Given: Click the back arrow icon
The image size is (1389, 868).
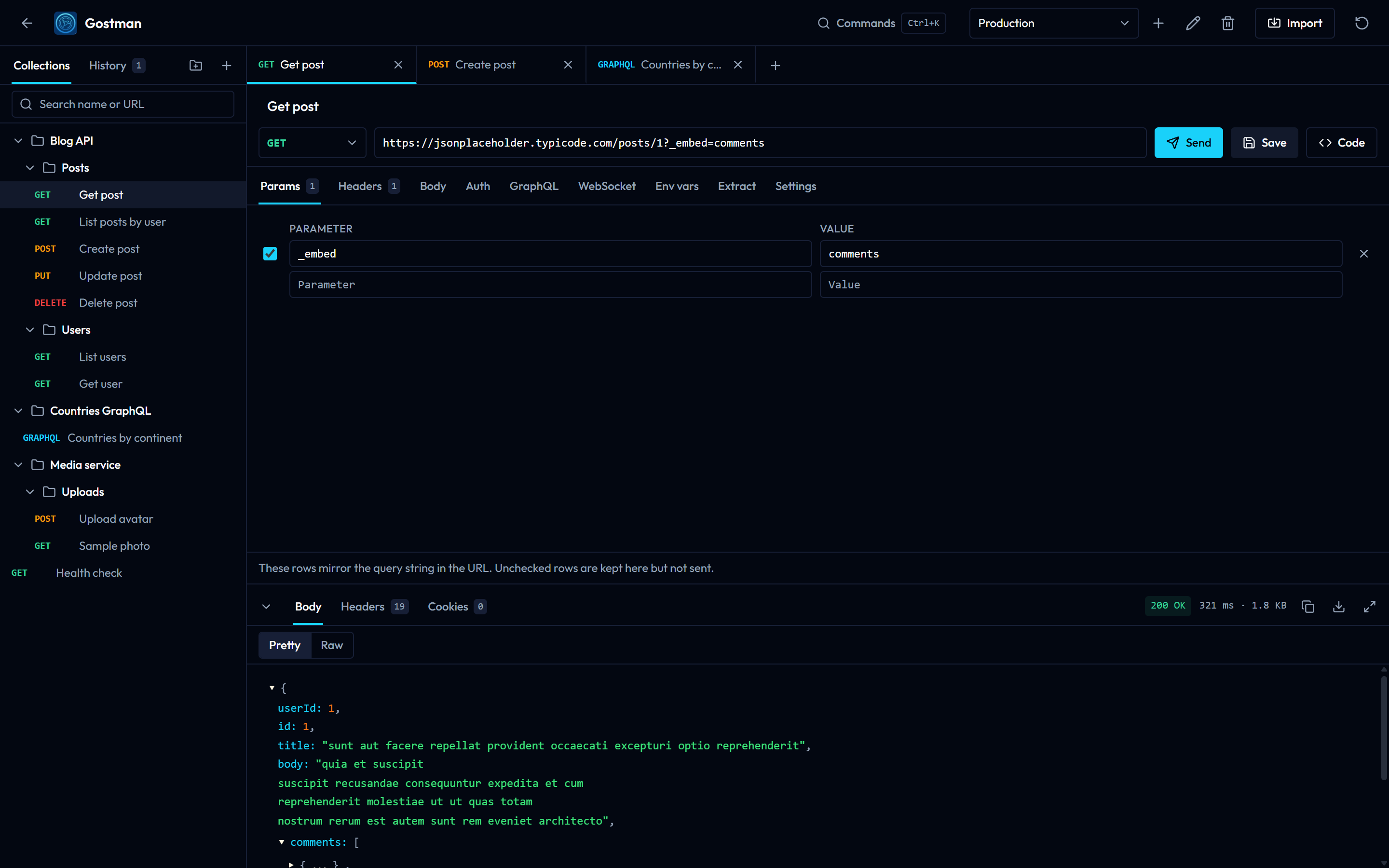Looking at the screenshot, I should point(27,23).
